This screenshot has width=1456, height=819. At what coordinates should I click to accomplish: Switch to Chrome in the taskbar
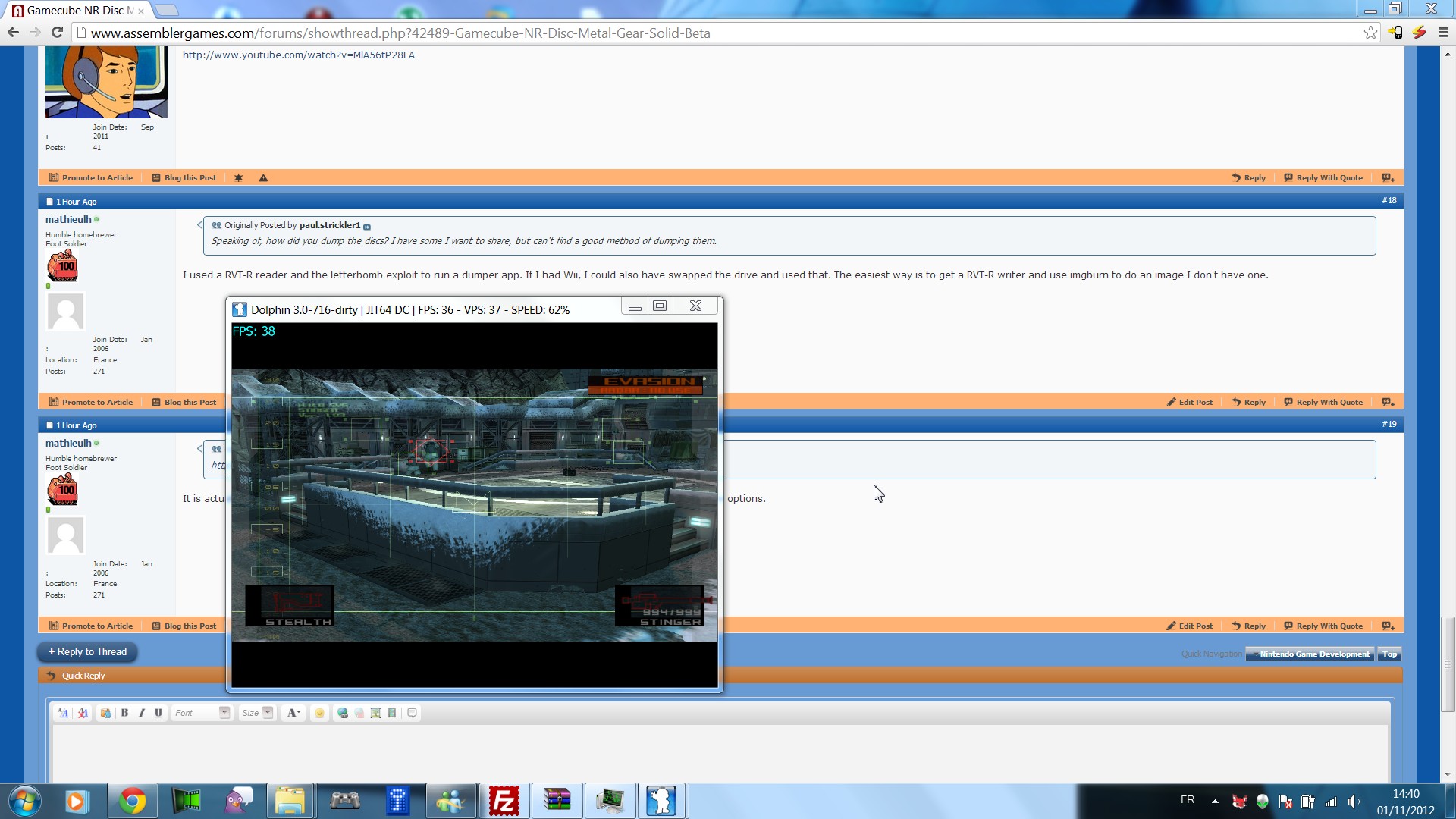[x=133, y=801]
